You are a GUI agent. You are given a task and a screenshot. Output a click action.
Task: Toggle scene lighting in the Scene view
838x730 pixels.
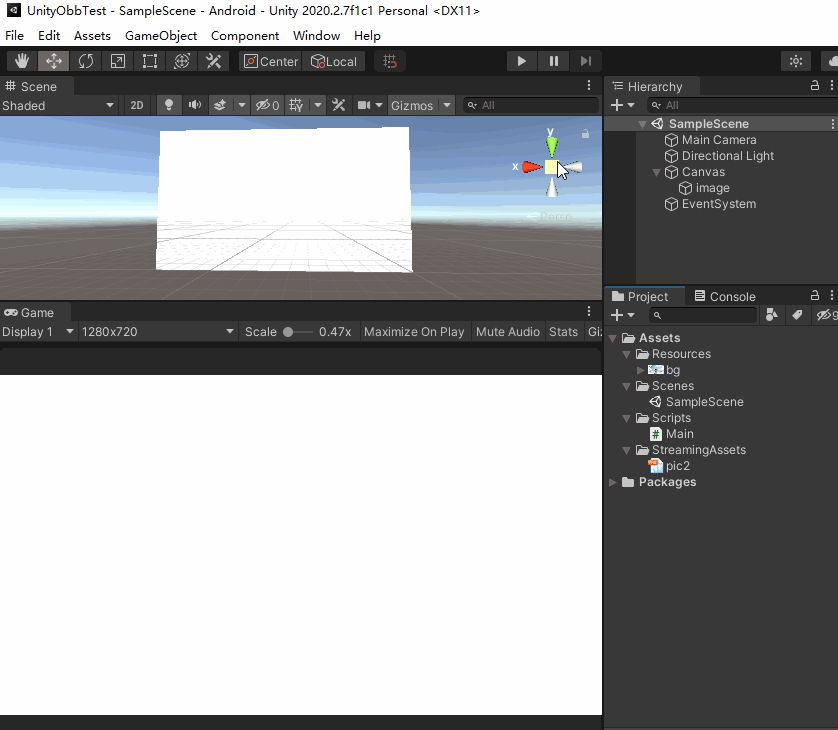coord(169,105)
